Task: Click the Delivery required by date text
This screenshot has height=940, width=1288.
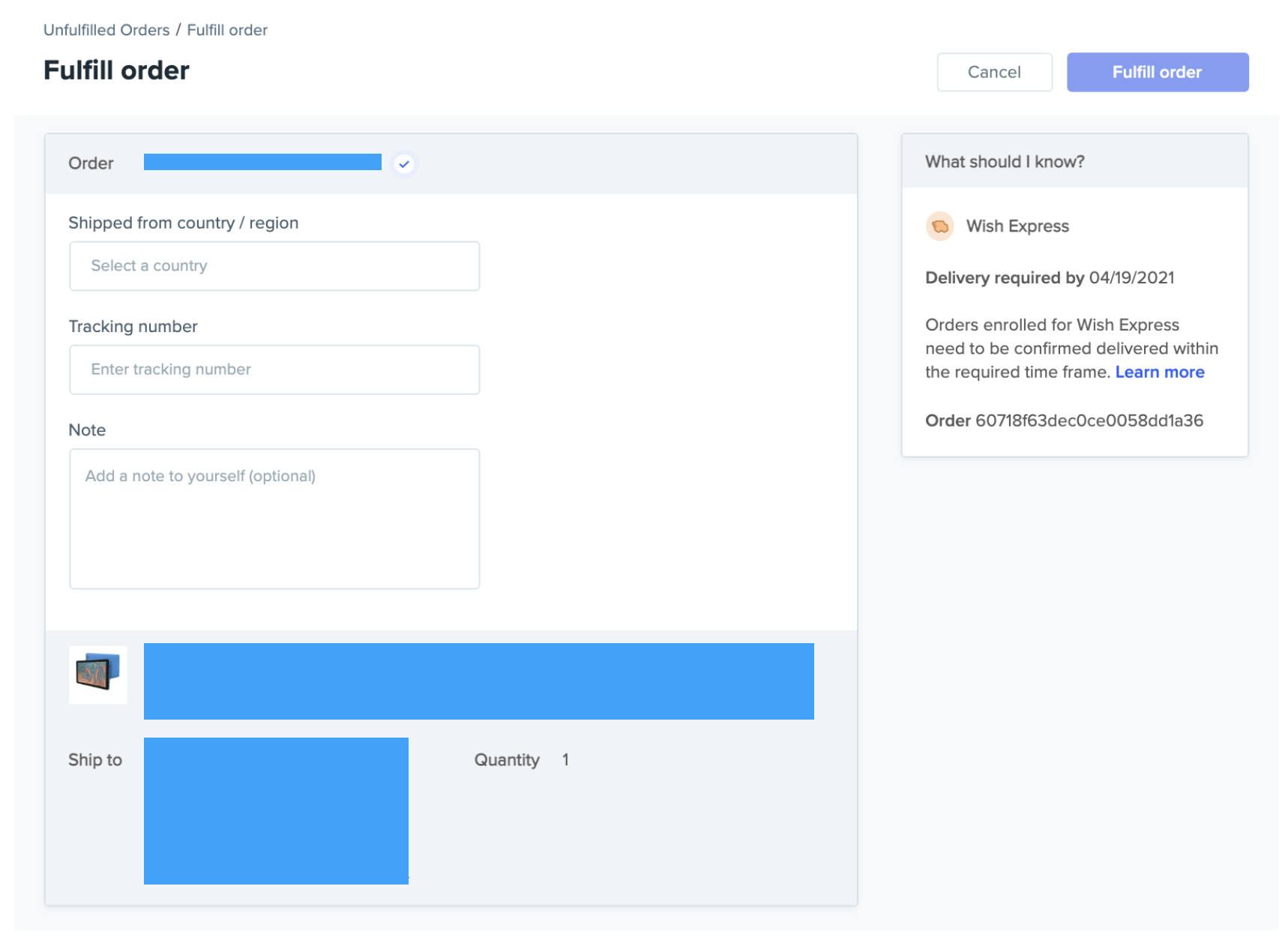Action: pyautogui.click(x=1050, y=278)
